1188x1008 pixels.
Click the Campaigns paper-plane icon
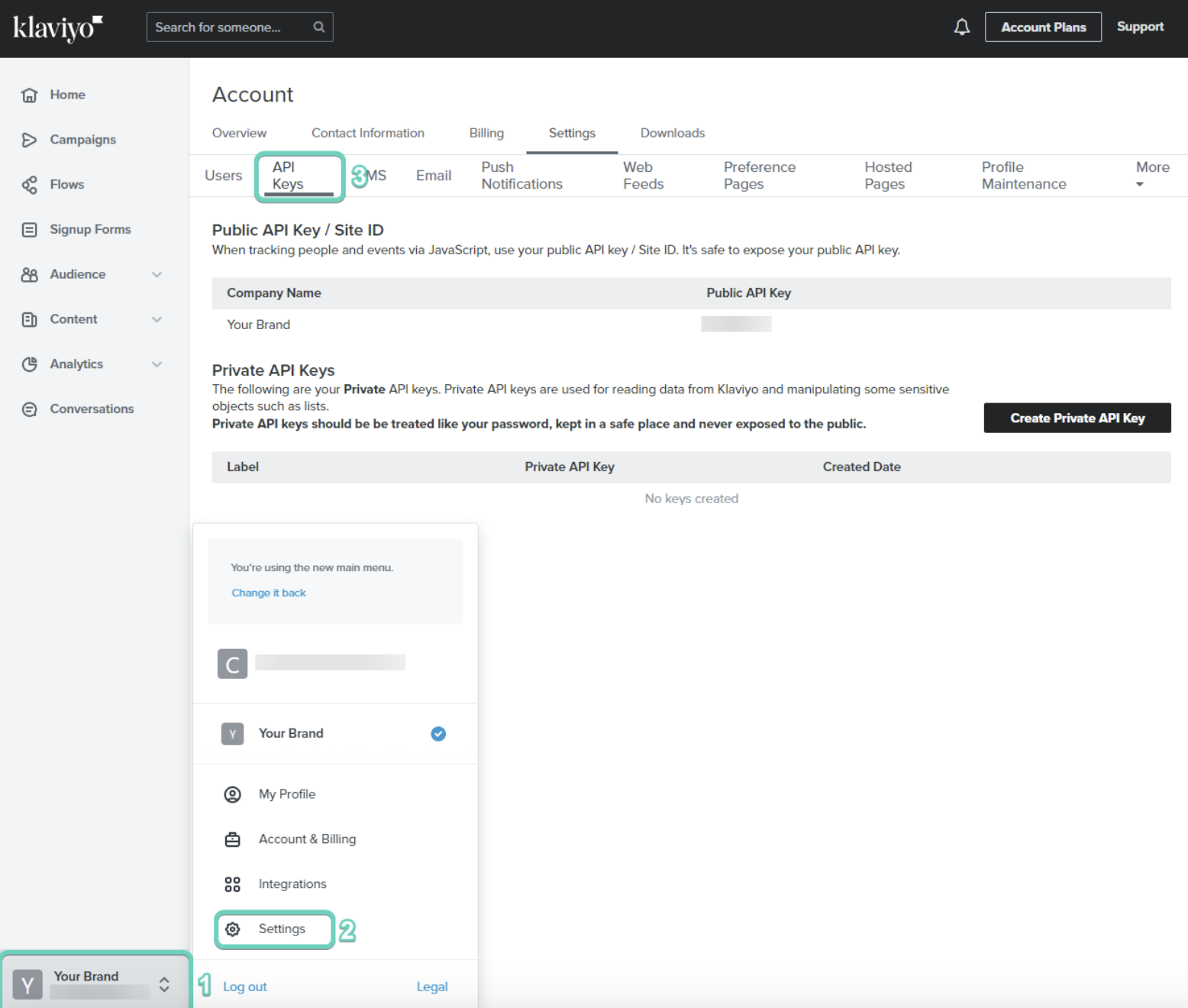click(x=30, y=140)
